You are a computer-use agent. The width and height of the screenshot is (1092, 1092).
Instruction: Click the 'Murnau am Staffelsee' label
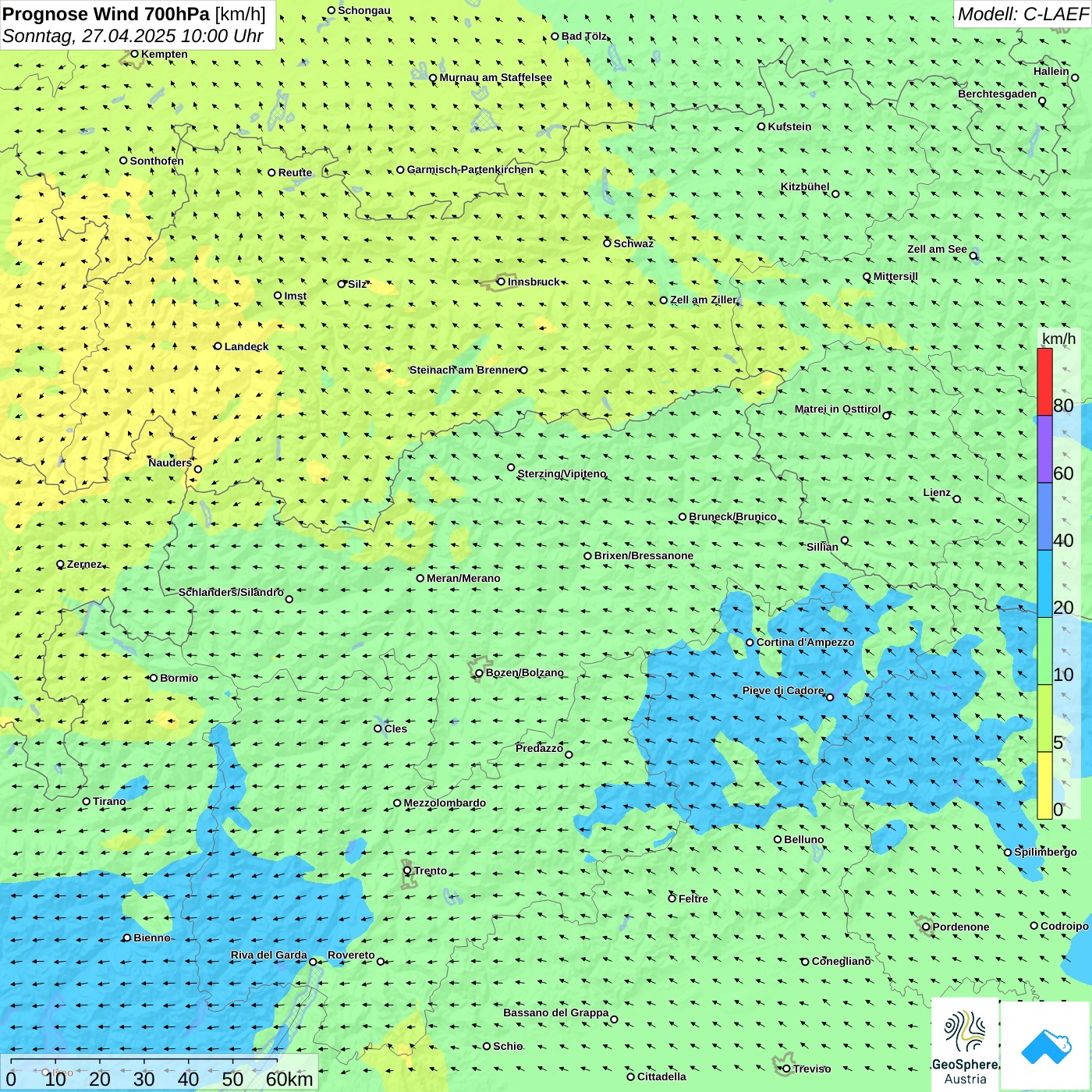point(495,77)
